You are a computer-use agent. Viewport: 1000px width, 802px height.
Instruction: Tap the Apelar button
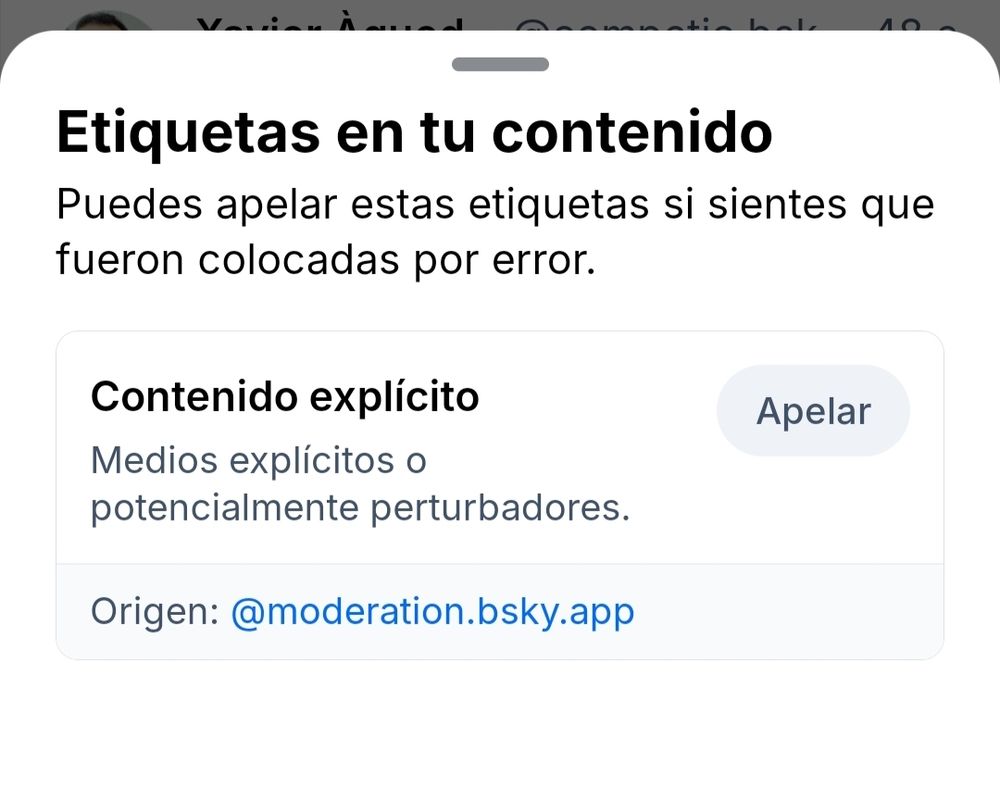pyautogui.click(x=813, y=411)
